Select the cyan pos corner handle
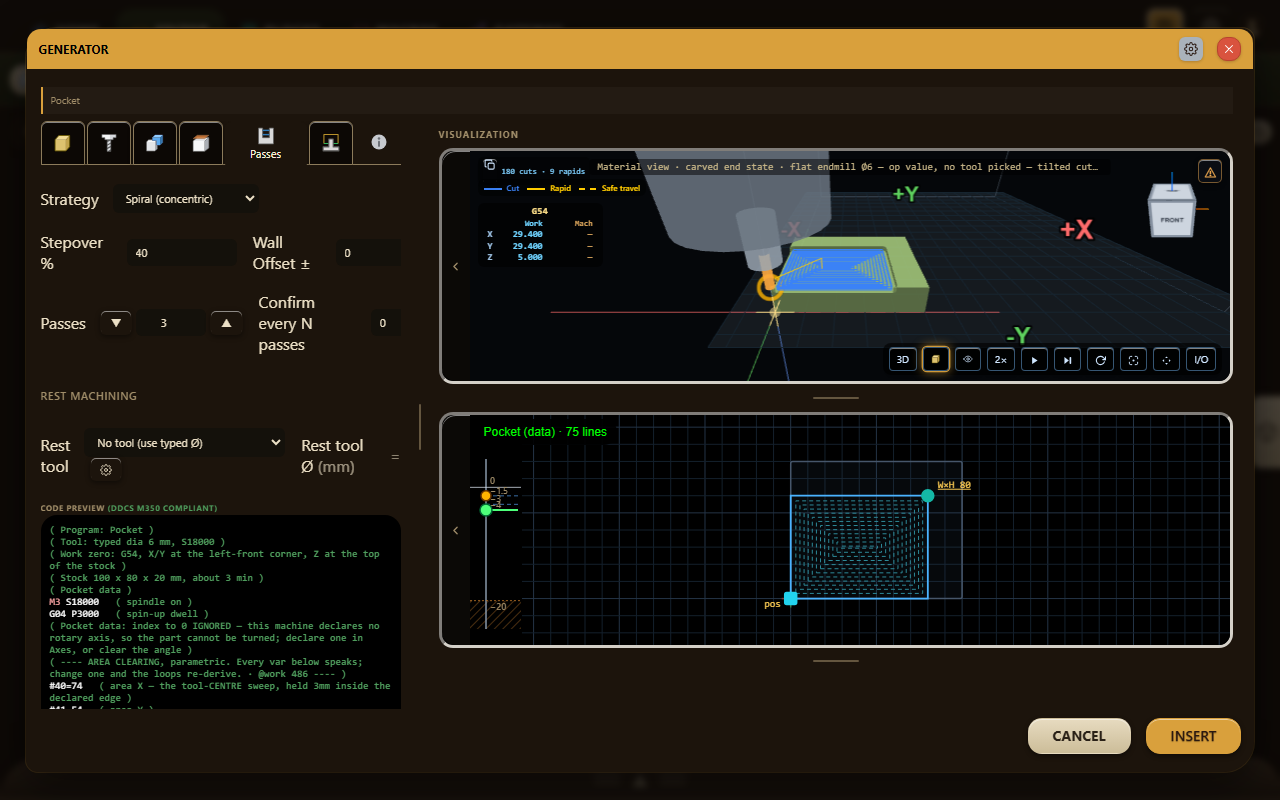1280x800 pixels. tap(791, 598)
